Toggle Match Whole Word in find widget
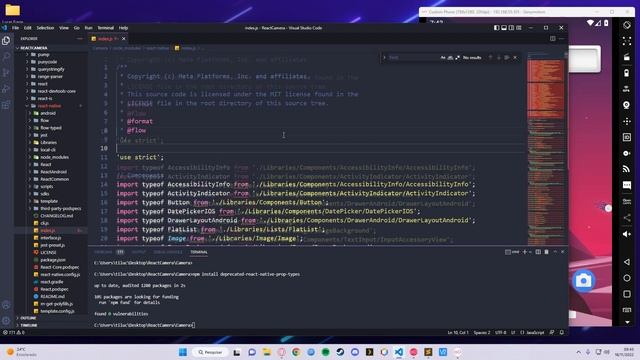This screenshot has height=360, width=640. (450, 58)
